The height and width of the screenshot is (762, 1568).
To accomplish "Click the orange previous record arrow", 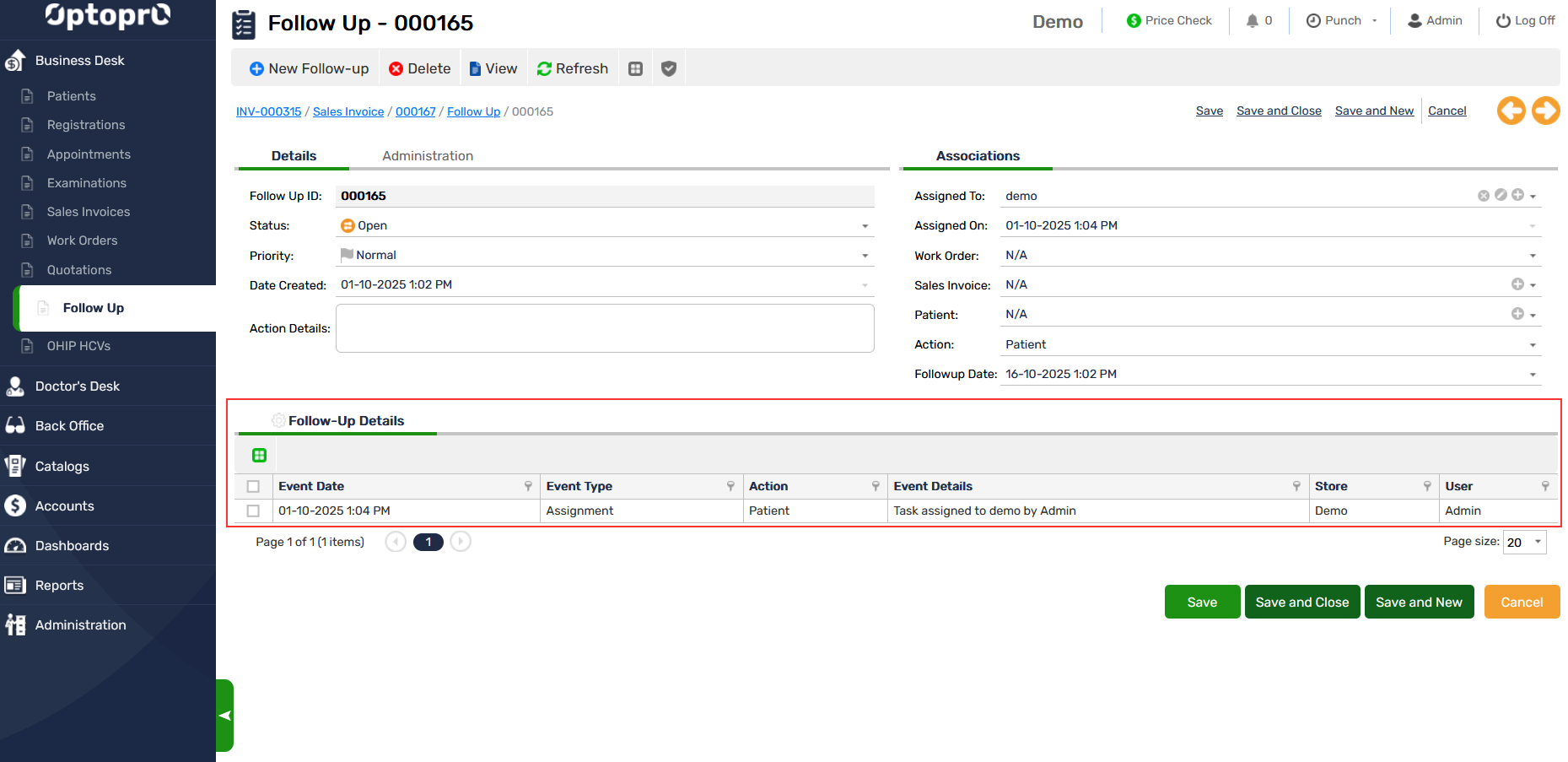I will (1511, 111).
